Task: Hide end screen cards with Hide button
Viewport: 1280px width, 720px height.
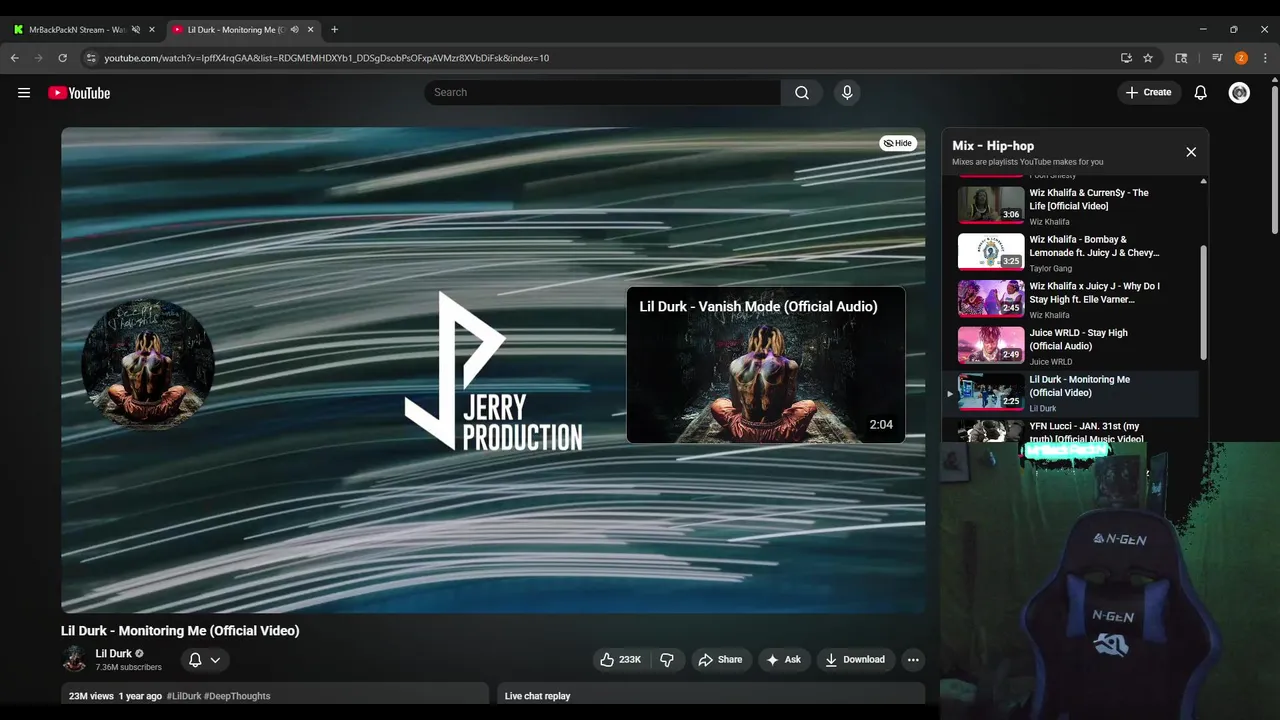Action: point(898,143)
